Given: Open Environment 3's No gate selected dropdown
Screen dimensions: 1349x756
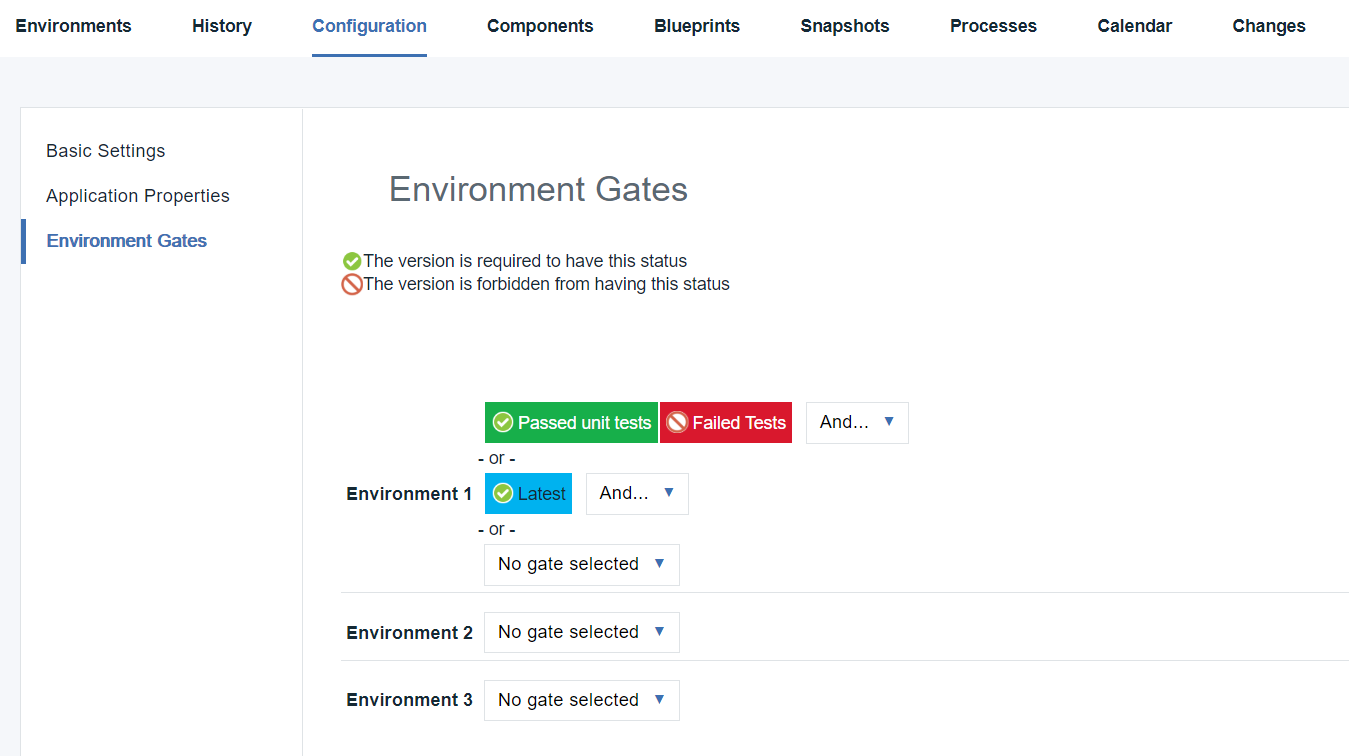Looking at the screenshot, I should coord(581,700).
